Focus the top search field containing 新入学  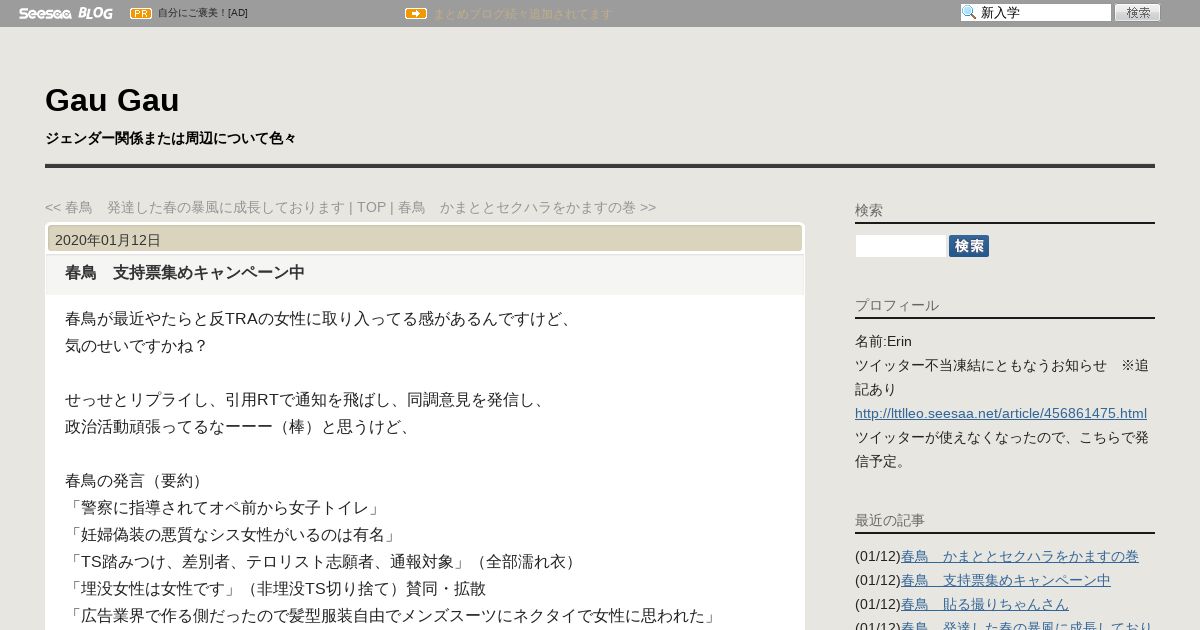[1036, 12]
